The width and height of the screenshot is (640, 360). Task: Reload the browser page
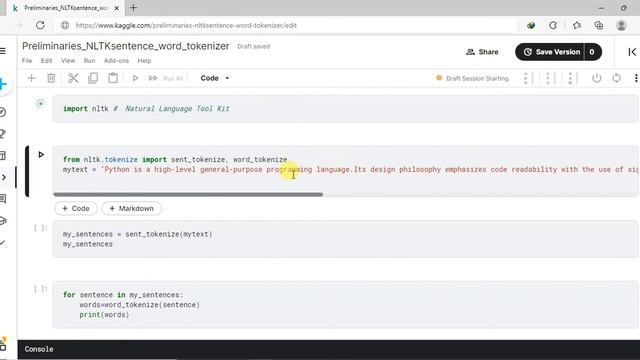coord(40,25)
